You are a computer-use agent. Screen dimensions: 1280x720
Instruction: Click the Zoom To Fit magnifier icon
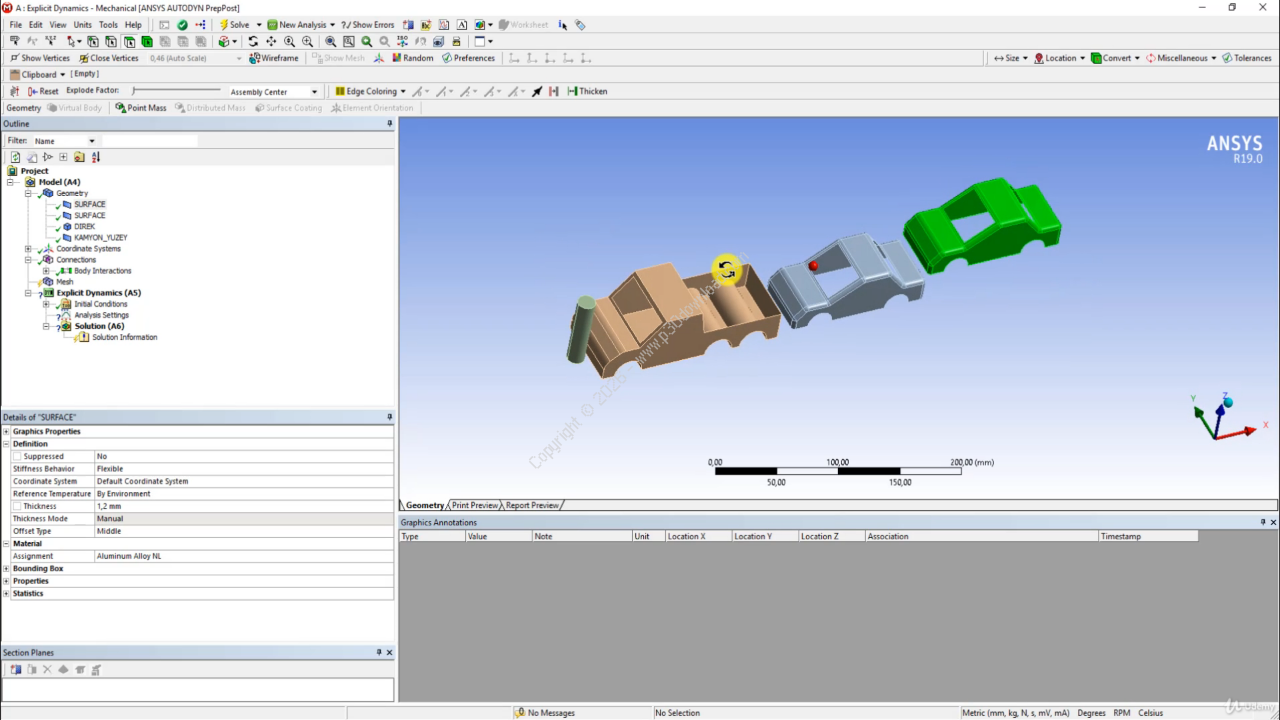[x=331, y=42]
